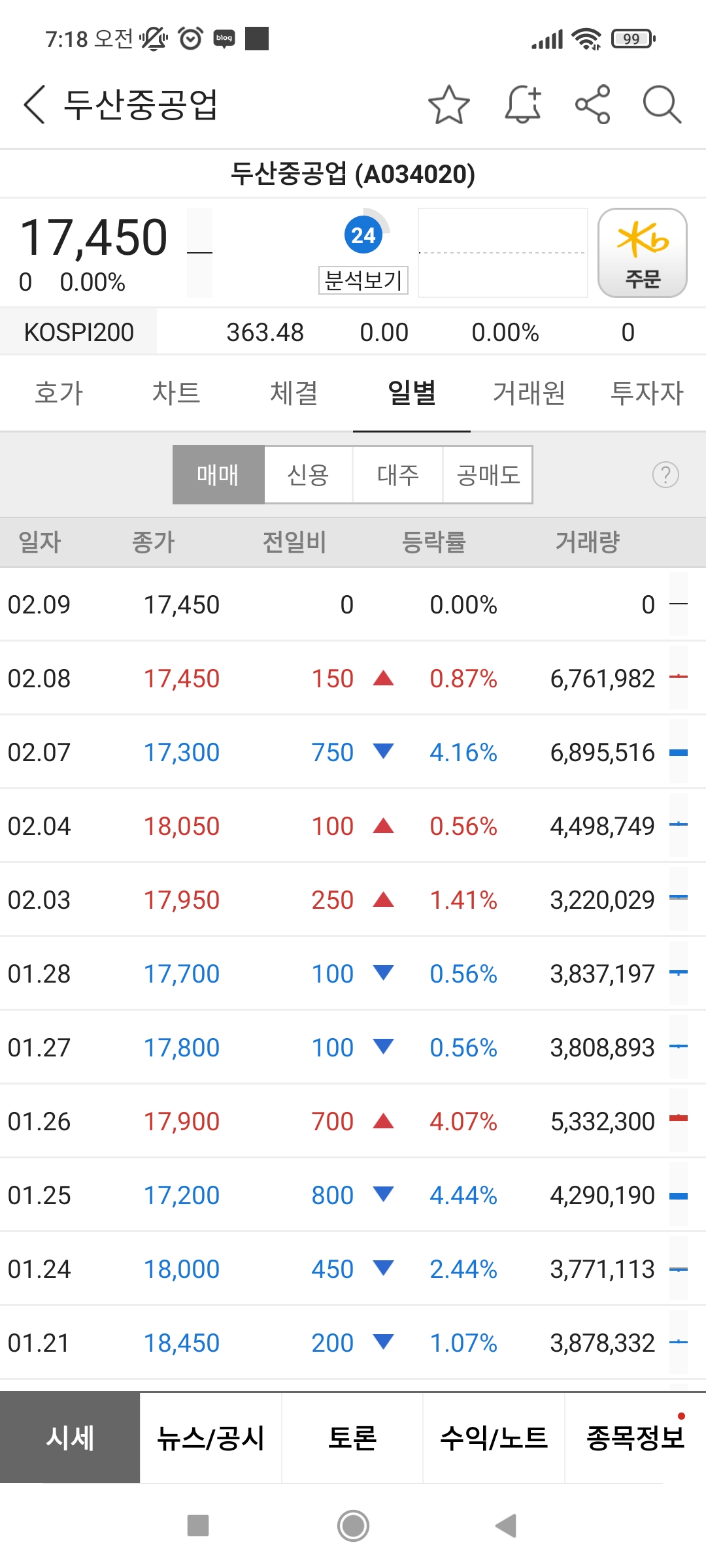The height and width of the screenshot is (1568, 706).
Task: Open 분석보기 analysis view
Action: pyautogui.click(x=363, y=280)
